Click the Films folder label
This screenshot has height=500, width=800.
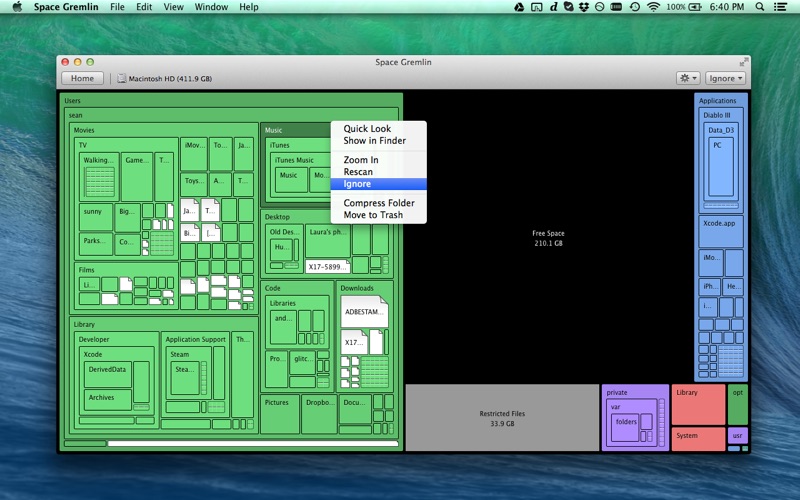86,270
